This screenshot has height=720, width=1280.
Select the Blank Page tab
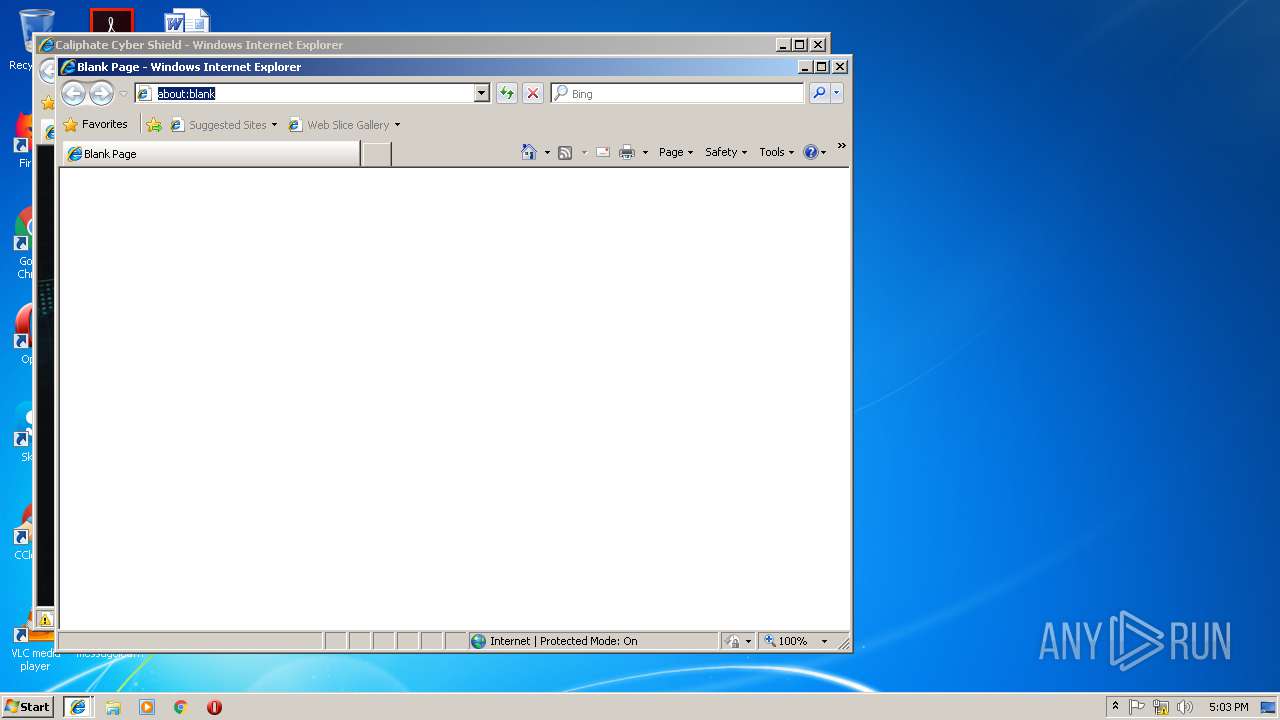tap(211, 154)
